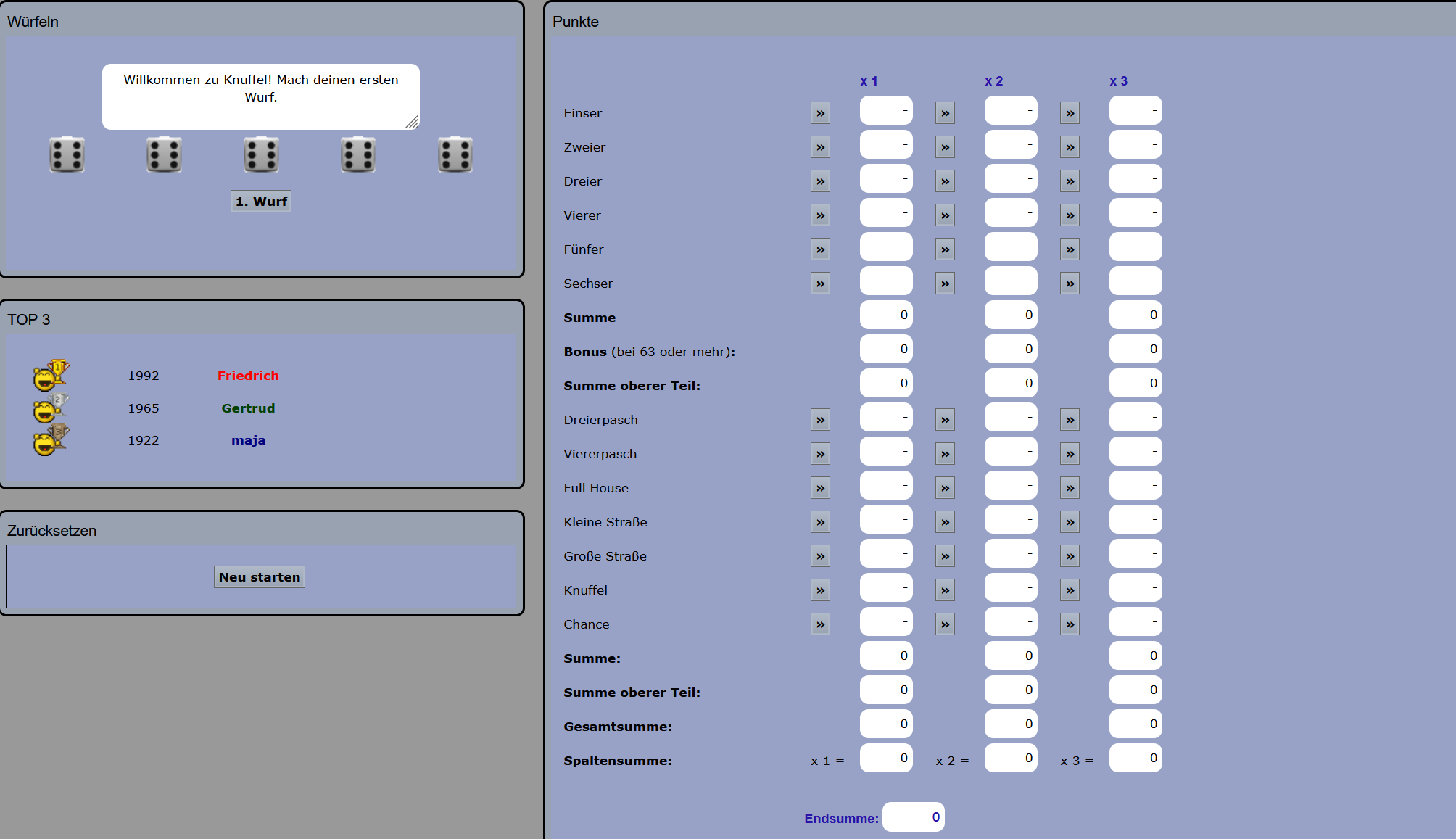Image resolution: width=1456 pixels, height=839 pixels.
Task: Enter Große Straße score in x 2 column
Action: point(945,556)
